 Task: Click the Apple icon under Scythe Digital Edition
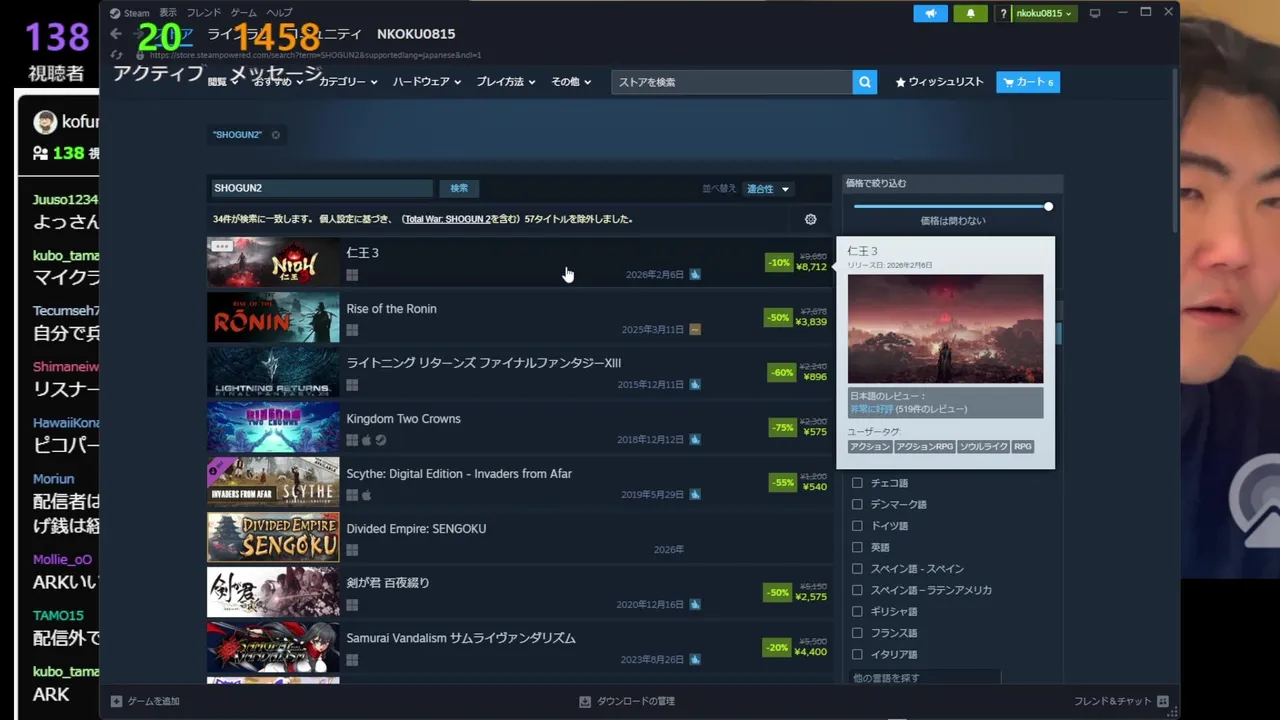(x=366, y=495)
